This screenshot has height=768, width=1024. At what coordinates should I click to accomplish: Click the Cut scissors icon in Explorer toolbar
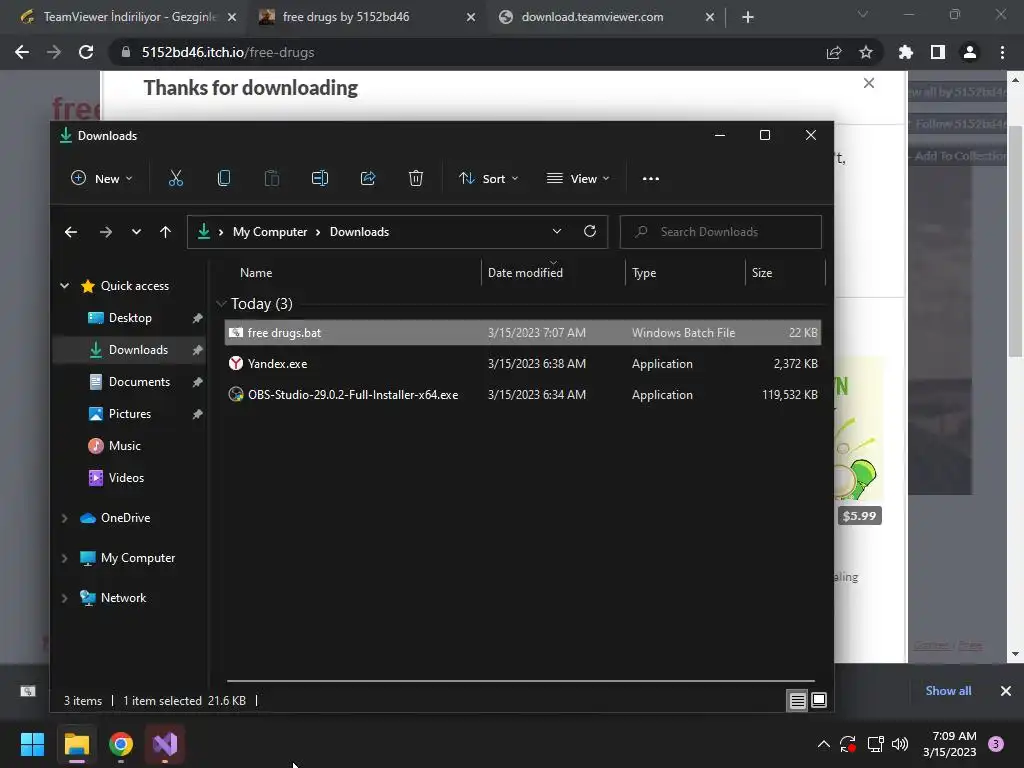176,178
